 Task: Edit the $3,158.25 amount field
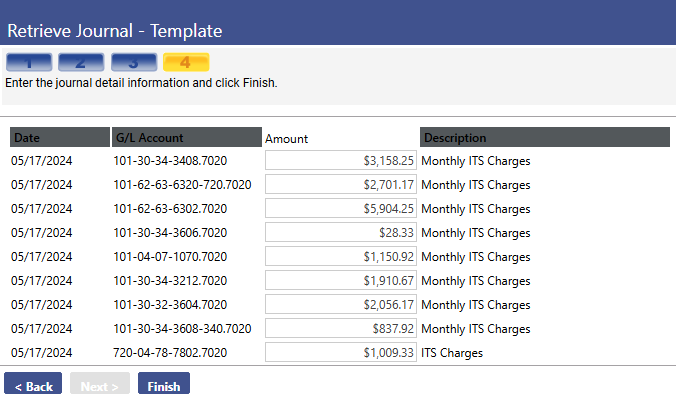pos(341,160)
